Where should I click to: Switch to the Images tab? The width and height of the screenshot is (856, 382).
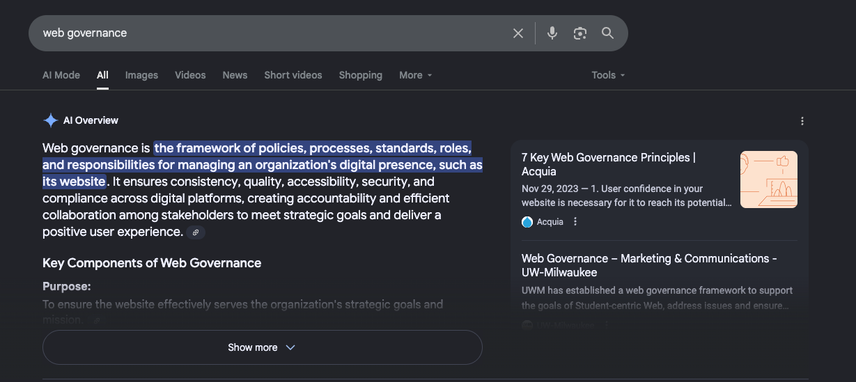click(x=141, y=75)
